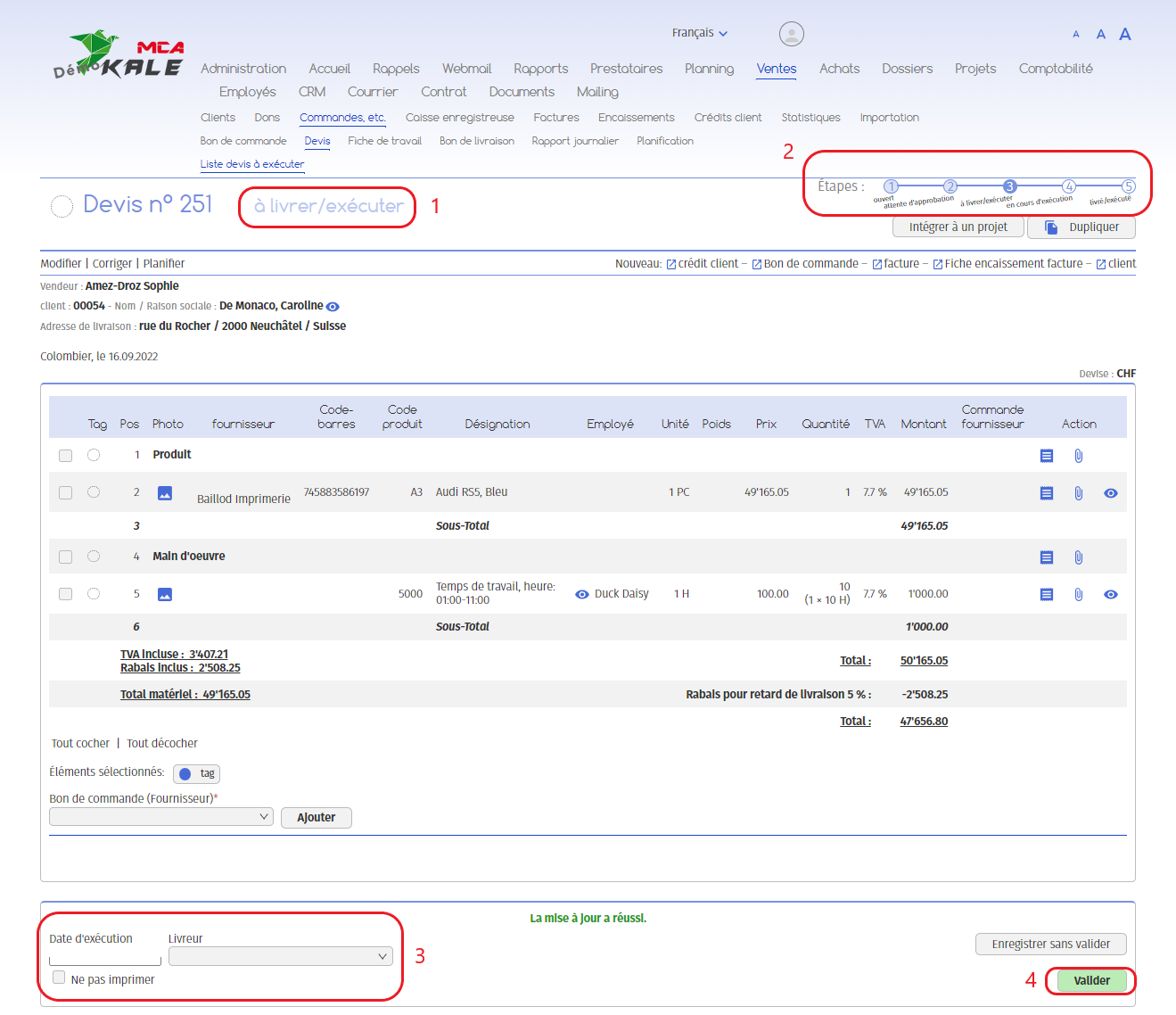
Task: Click eye icon next to client De Monaco
Action: 333,307
